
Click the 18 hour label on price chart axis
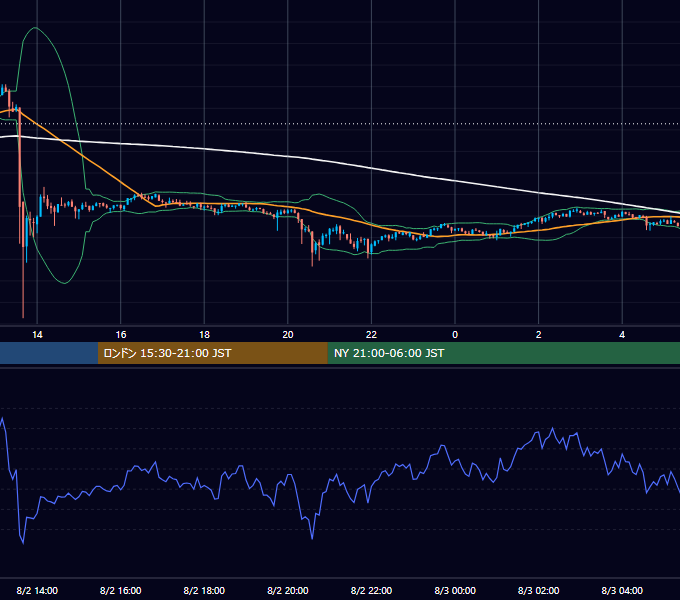pos(204,335)
